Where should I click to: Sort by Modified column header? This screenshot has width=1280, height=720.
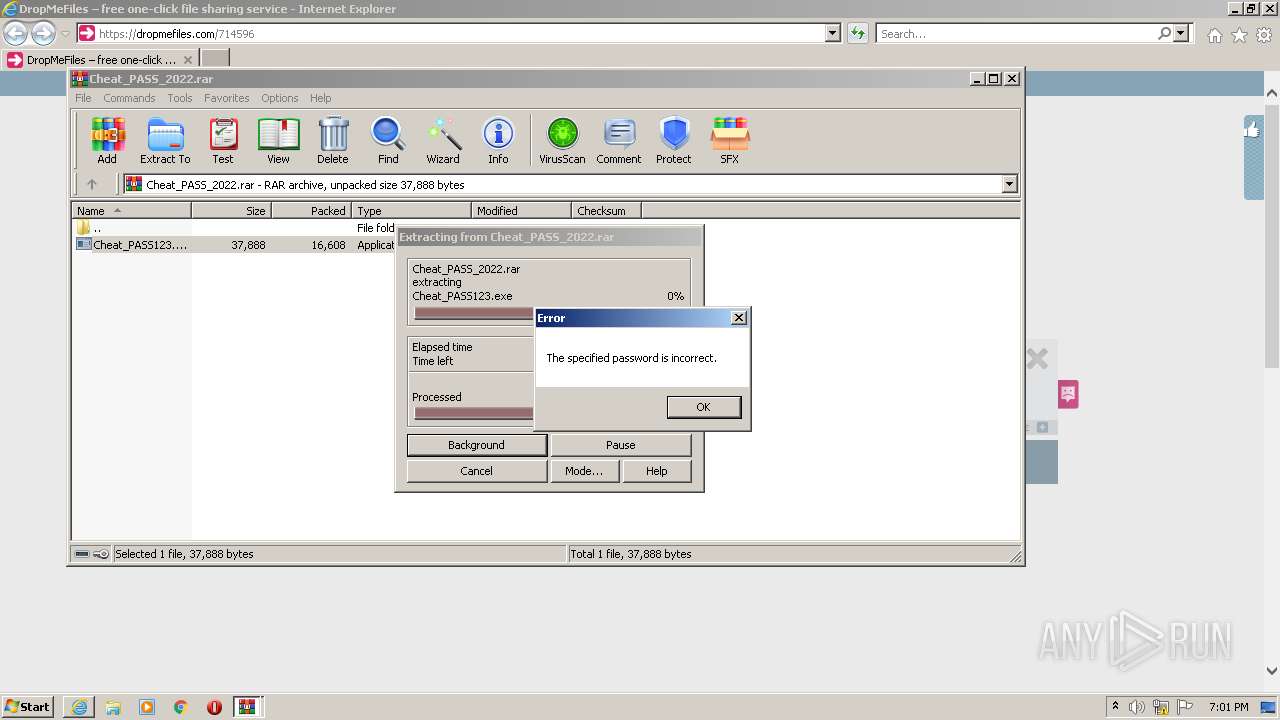click(x=521, y=211)
